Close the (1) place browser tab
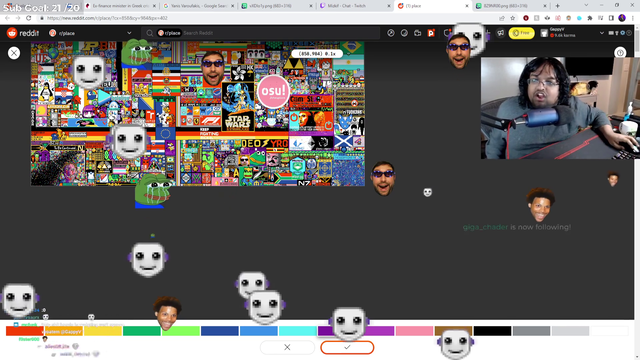The height and width of the screenshot is (360, 640). [x=467, y=6]
